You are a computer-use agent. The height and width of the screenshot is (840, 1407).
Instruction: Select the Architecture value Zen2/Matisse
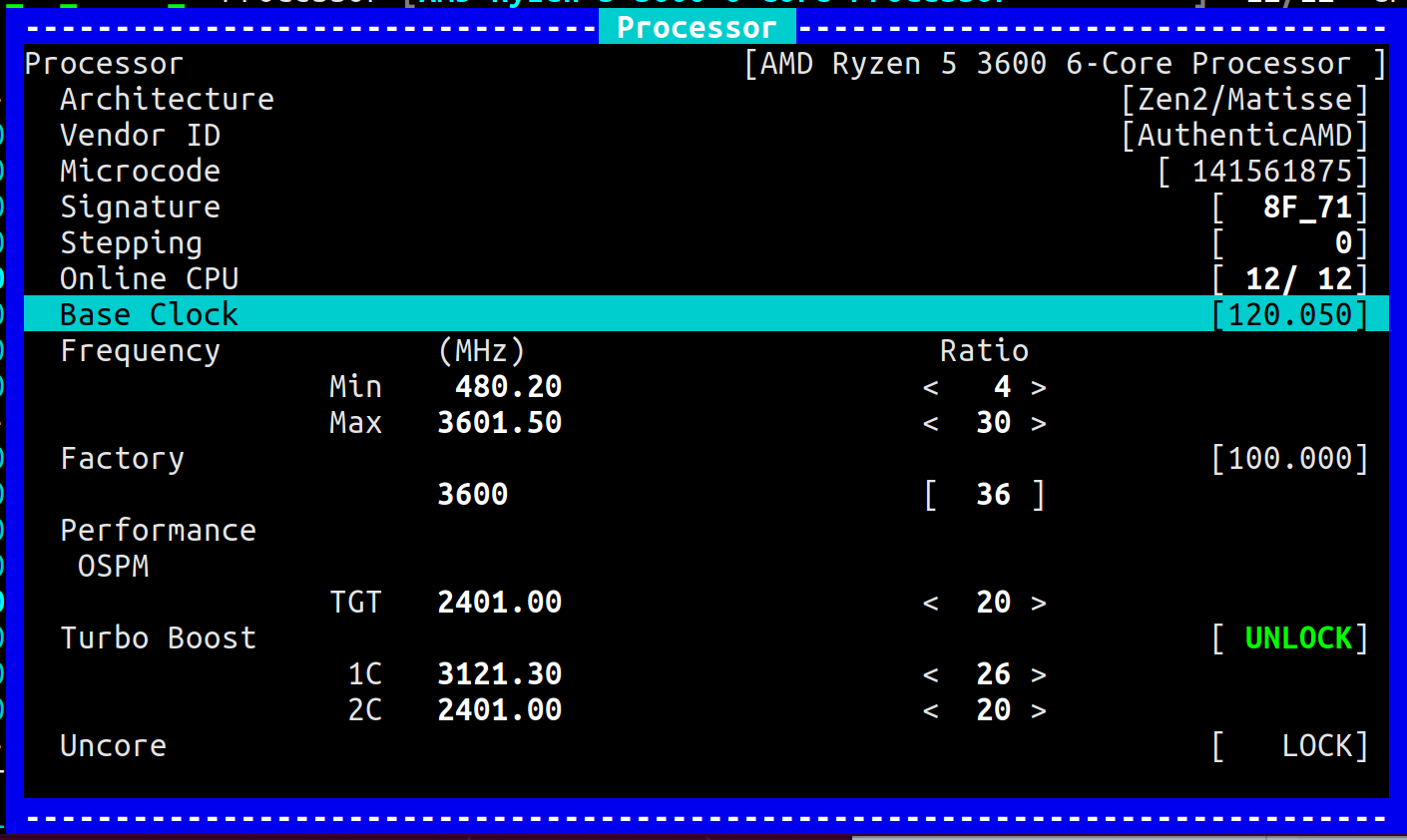1245,99
